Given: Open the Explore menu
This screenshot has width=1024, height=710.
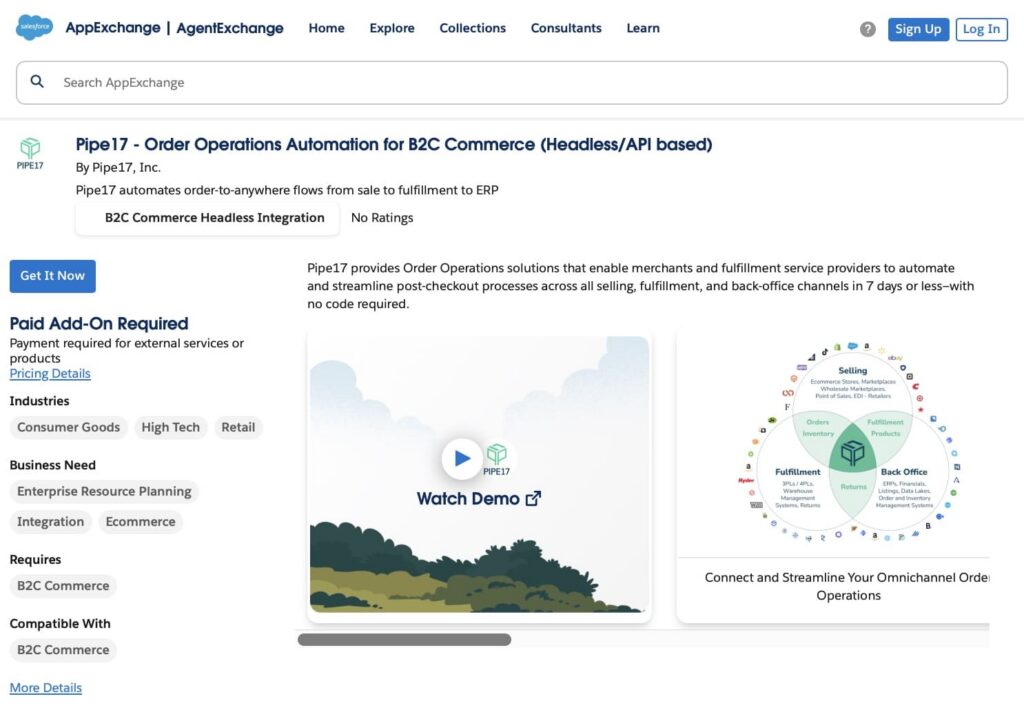Looking at the screenshot, I should (x=391, y=29).
